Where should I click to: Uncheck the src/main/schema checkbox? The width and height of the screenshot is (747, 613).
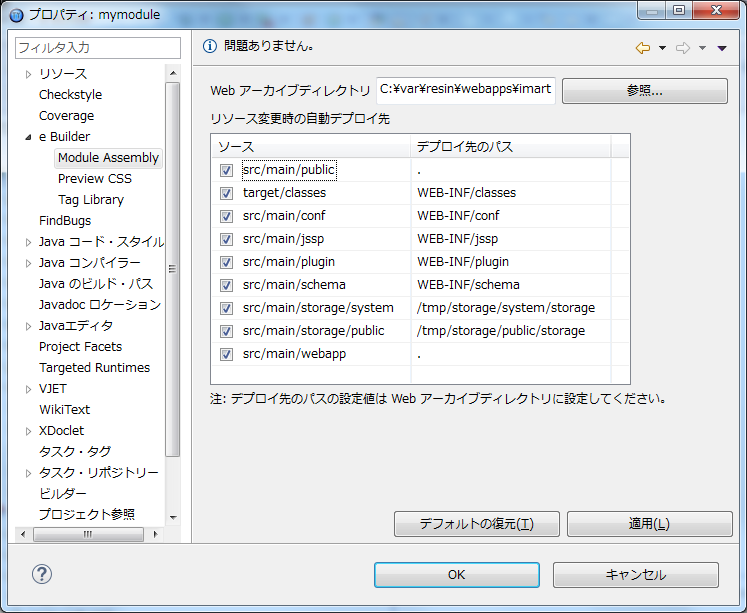point(226,285)
